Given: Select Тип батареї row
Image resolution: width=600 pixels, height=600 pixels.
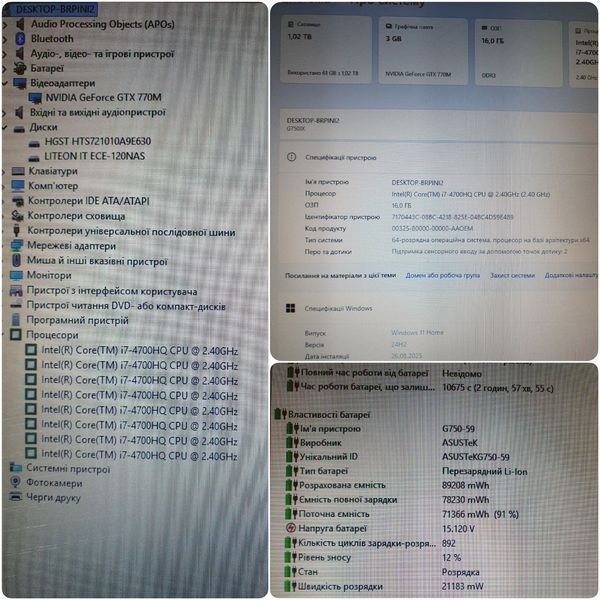Looking at the screenshot, I should coord(407,471).
